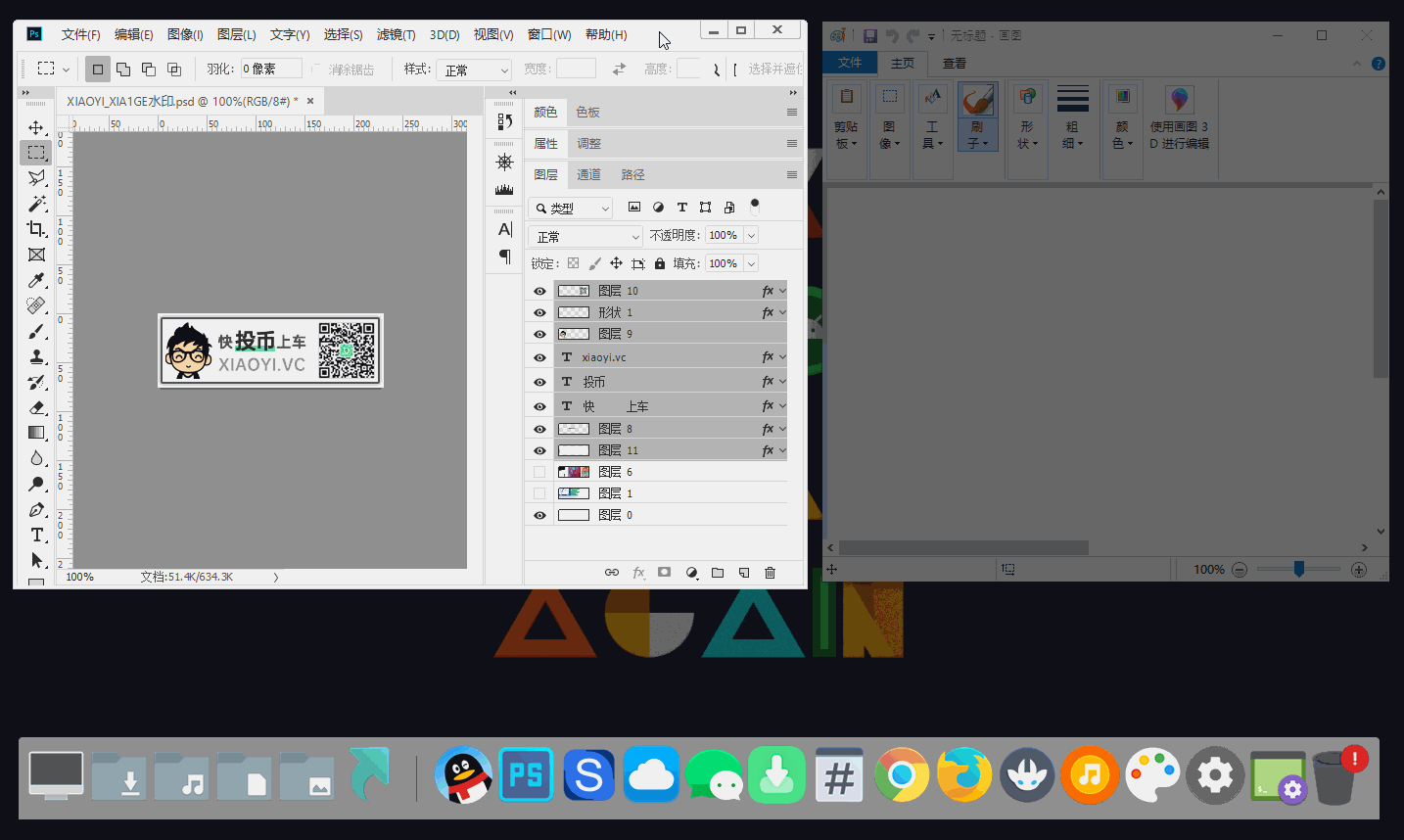The height and width of the screenshot is (840, 1404).
Task: Create a new layer group
Action: click(x=718, y=573)
